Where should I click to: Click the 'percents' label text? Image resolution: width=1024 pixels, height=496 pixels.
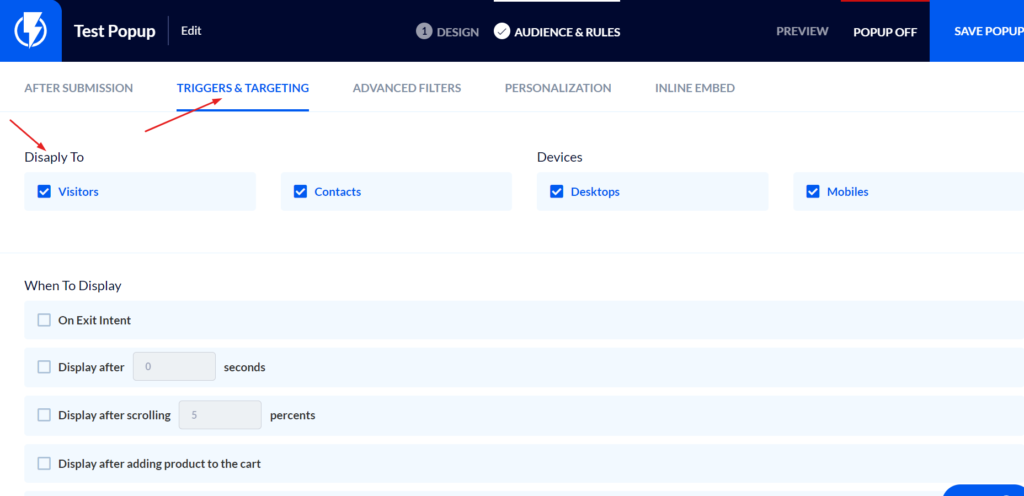click(x=293, y=415)
